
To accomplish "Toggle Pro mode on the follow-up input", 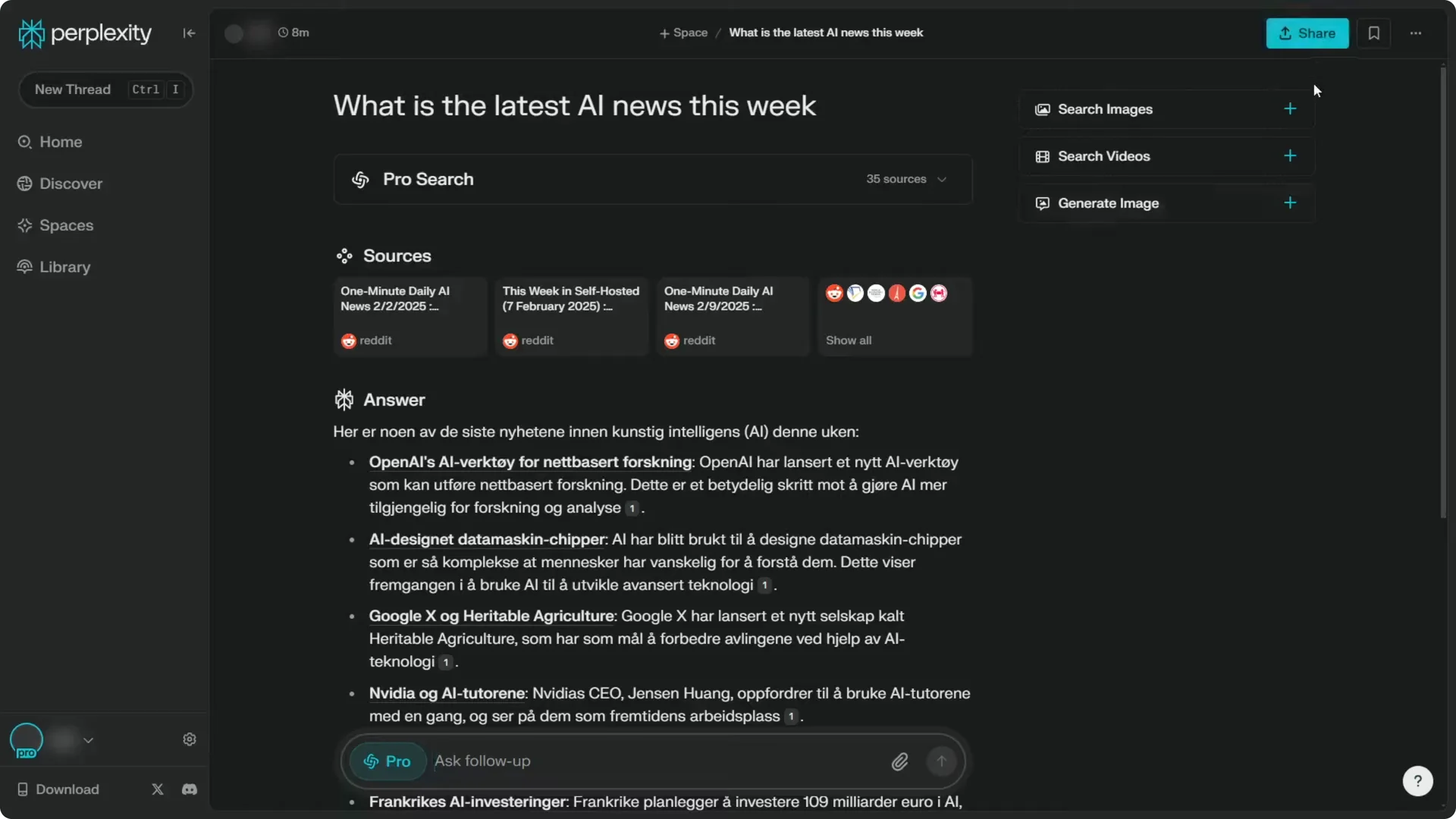I will pos(388,761).
